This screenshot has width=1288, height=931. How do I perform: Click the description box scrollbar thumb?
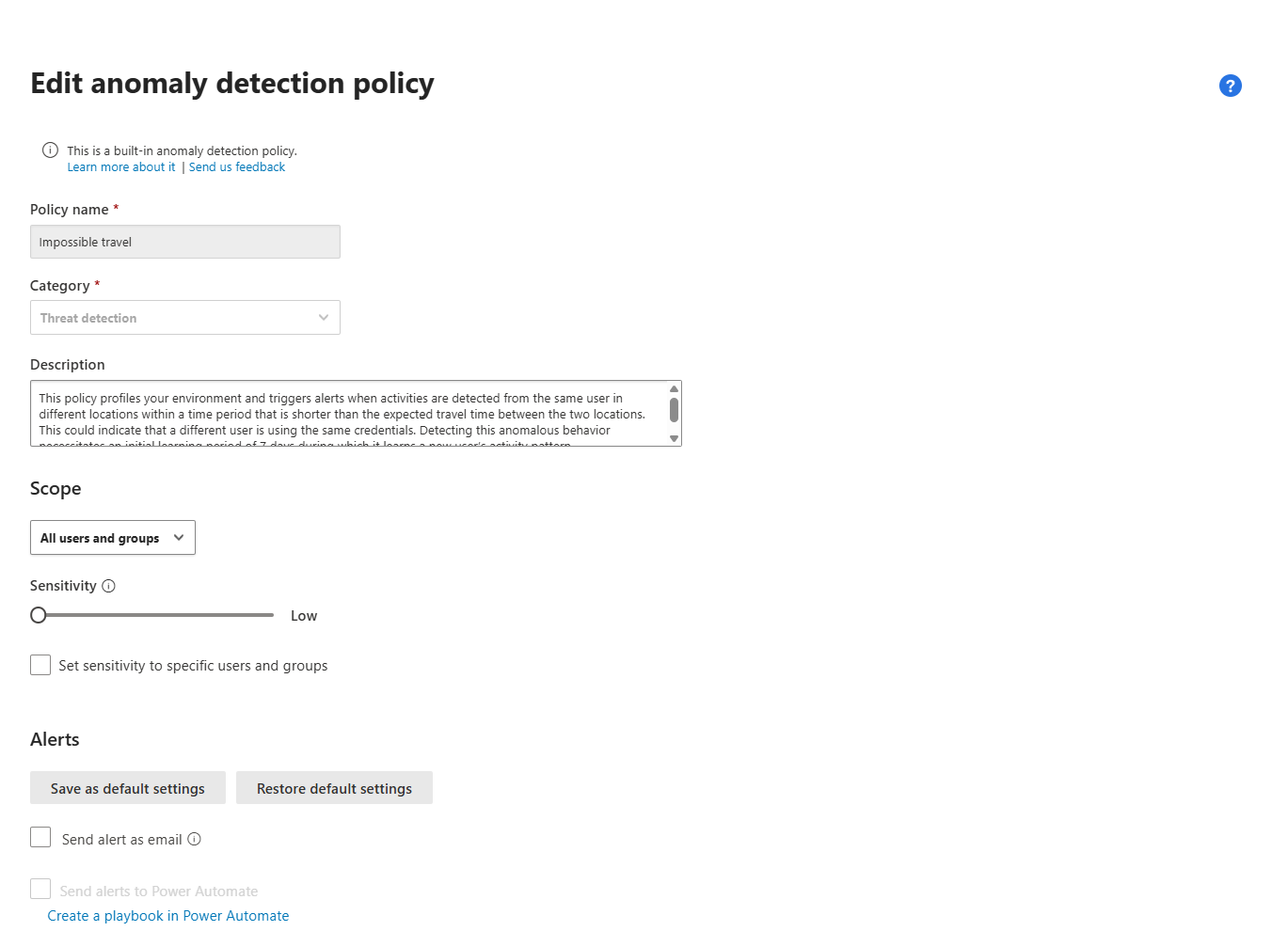coord(674,410)
